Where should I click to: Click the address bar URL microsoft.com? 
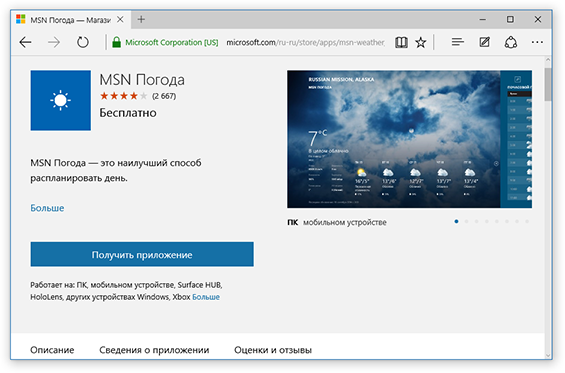(x=305, y=43)
